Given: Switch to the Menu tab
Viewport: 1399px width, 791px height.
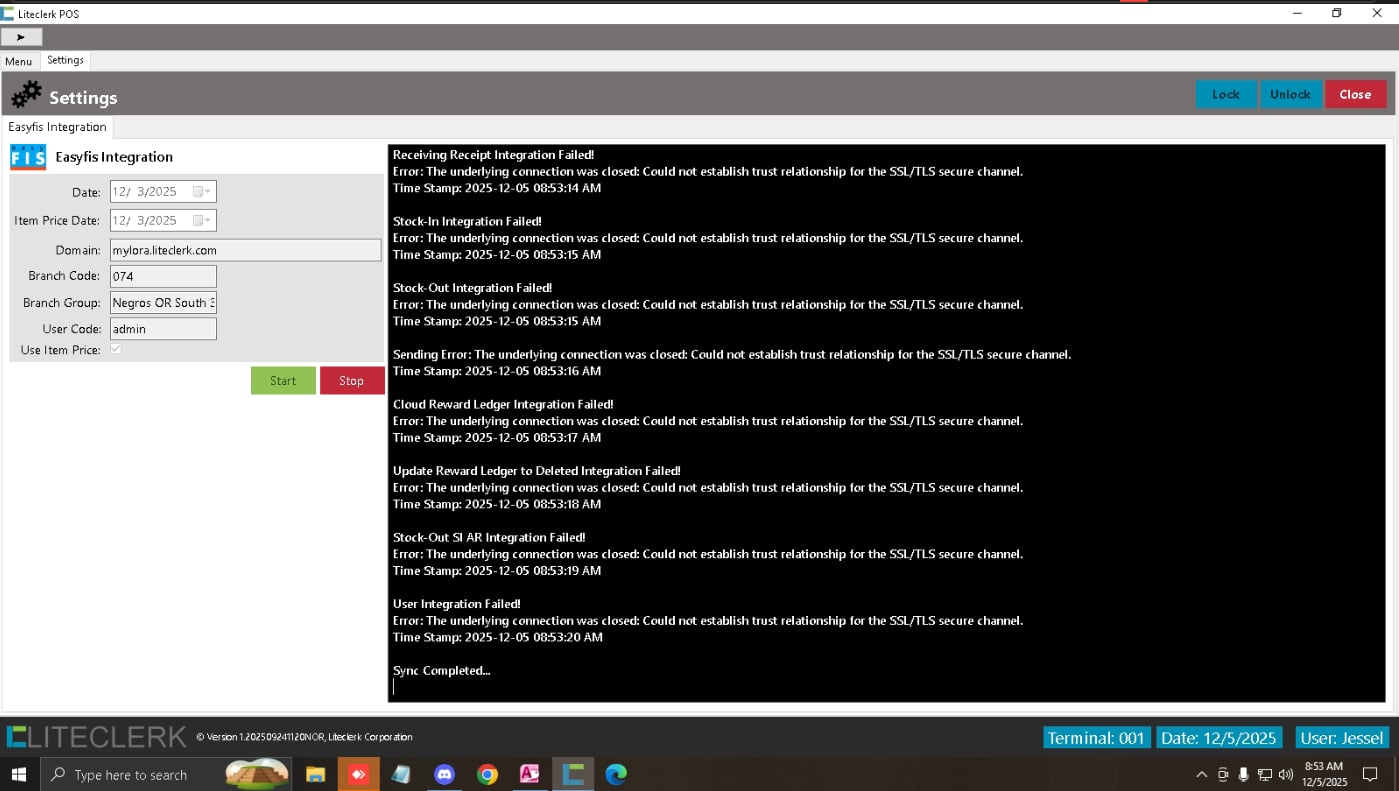Looking at the screenshot, I should [19, 61].
